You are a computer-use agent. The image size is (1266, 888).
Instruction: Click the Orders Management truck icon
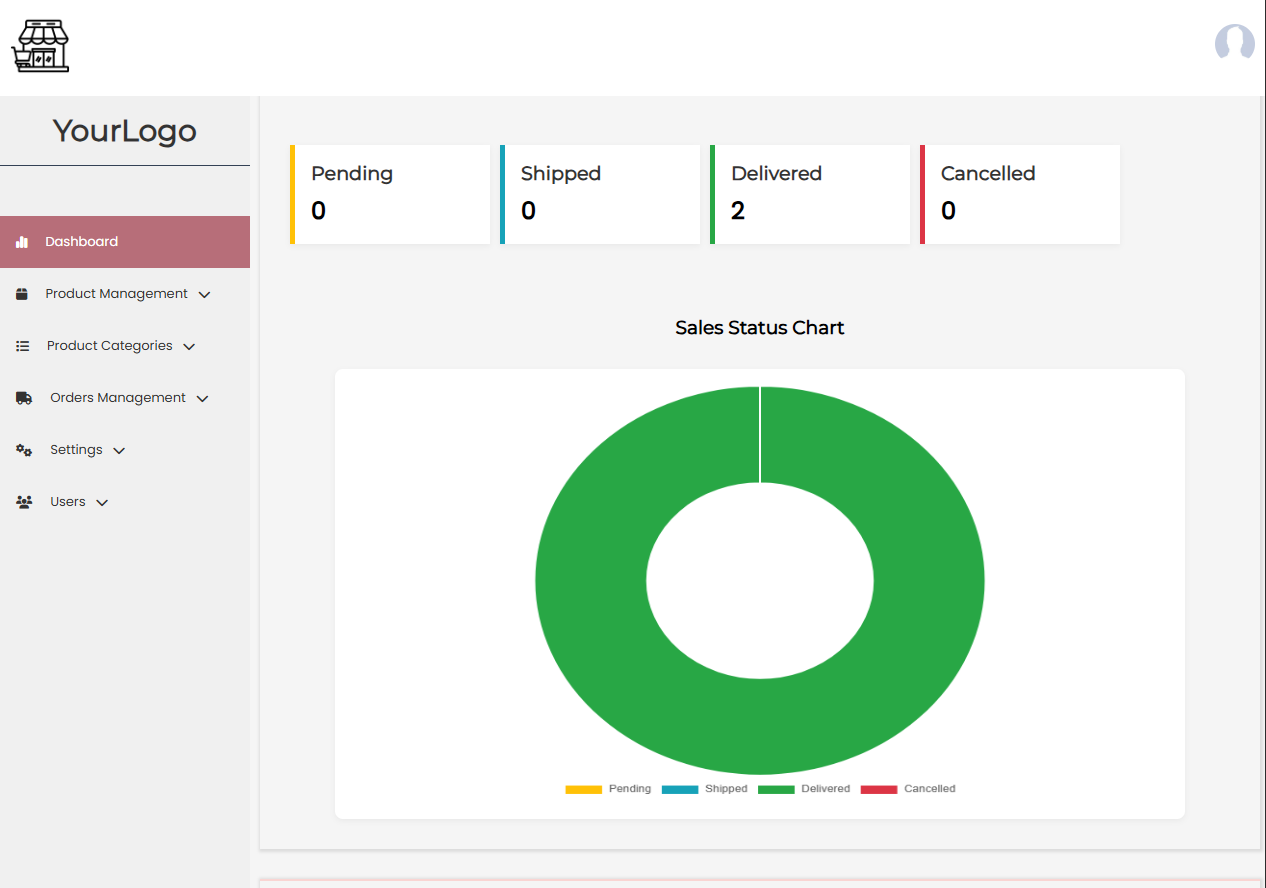23,397
